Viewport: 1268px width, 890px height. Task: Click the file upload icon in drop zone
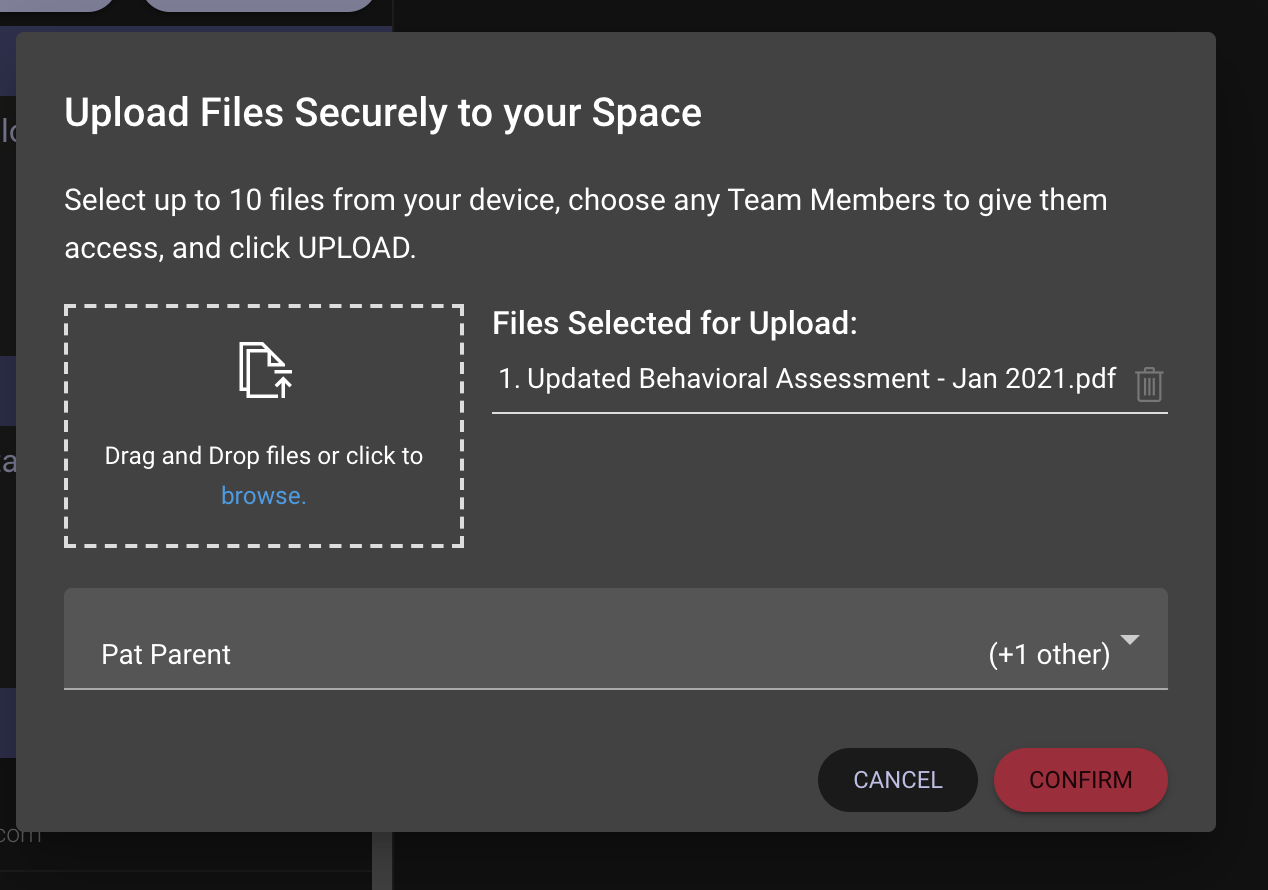(x=265, y=371)
